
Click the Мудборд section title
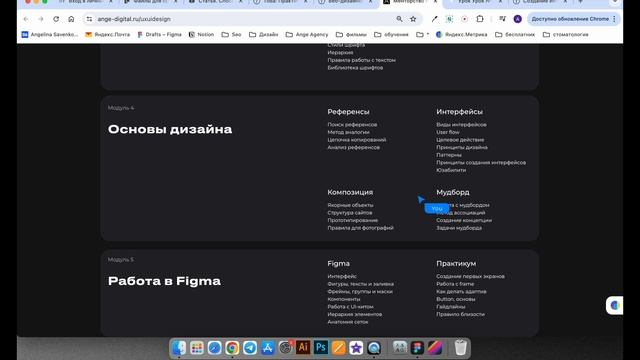coord(453,192)
